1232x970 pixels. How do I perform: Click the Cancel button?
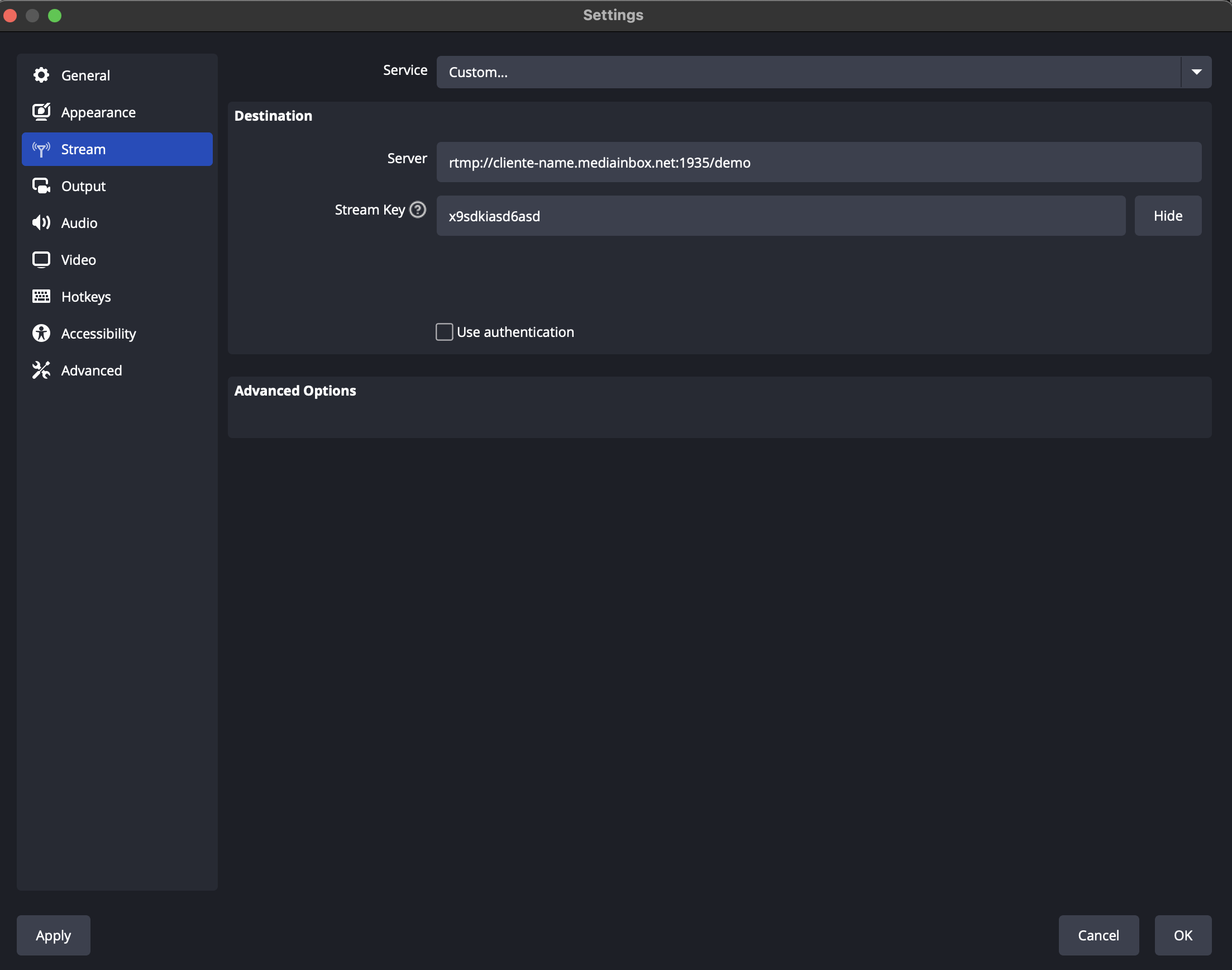click(1098, 935)
